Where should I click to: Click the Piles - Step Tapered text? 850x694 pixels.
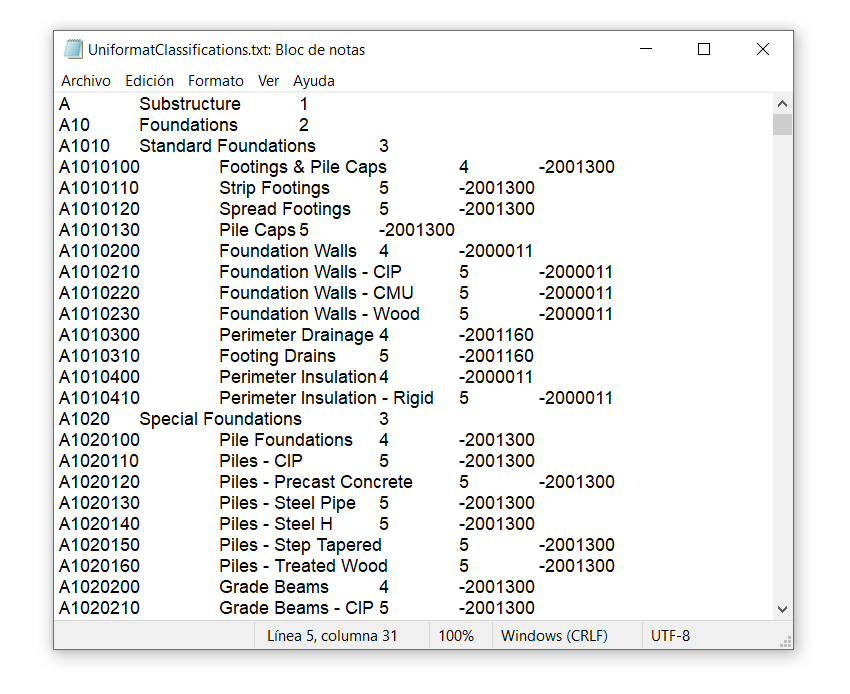[300, 545]
